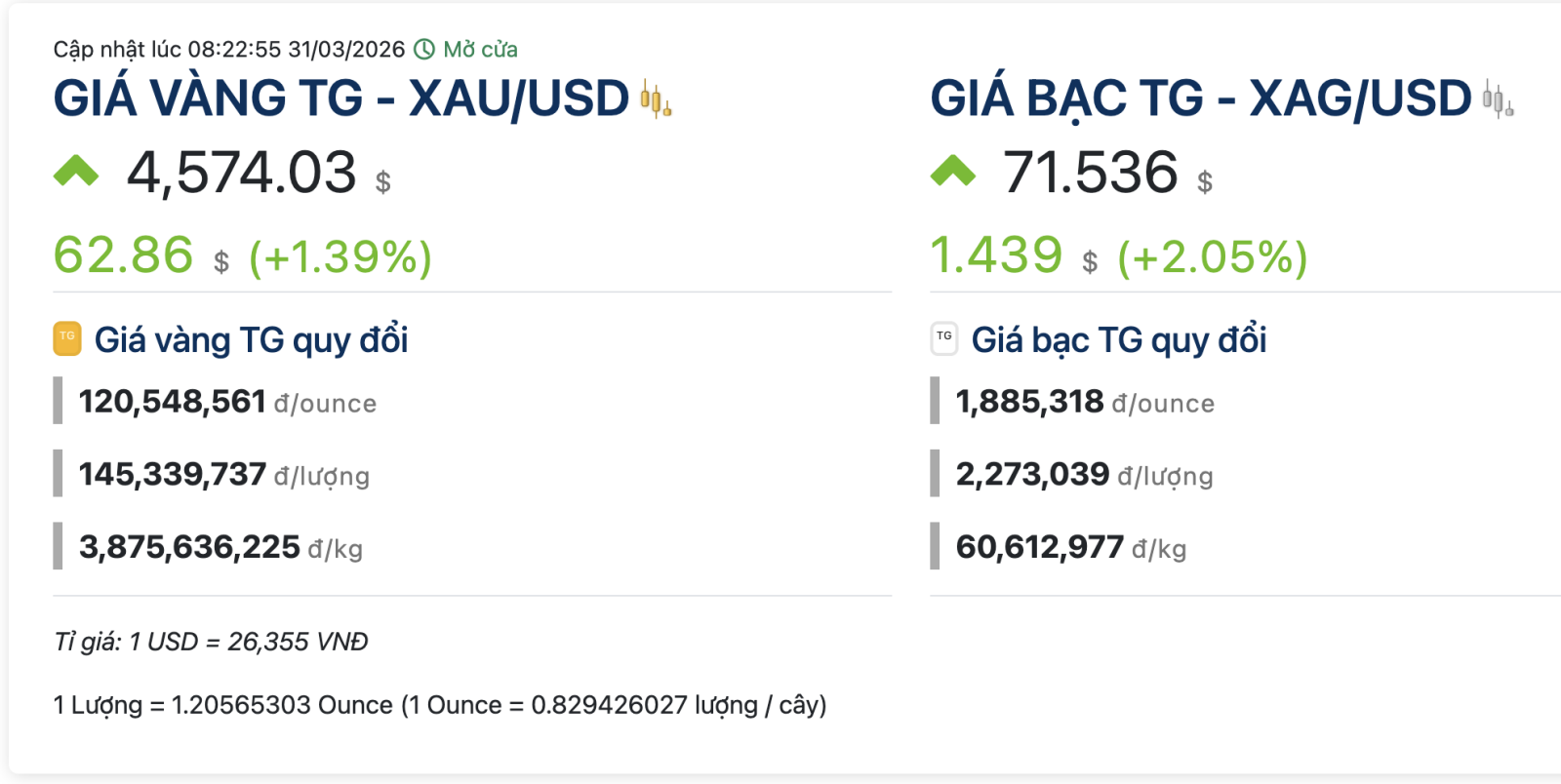Select the gold price 3,875,636,225 đ/kg row
This screenshot has height=784, width=1561.
(220, 547)
